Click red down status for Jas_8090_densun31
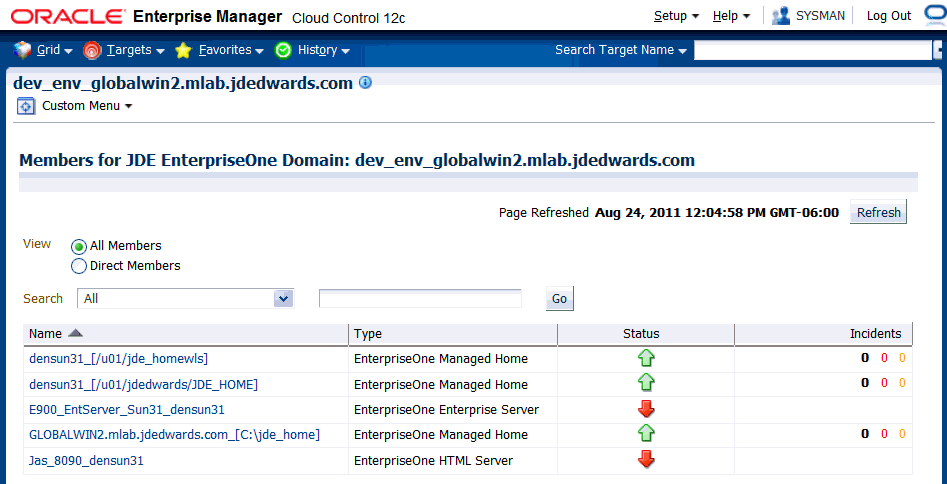The image size is (947, 484). coord(646,460)
